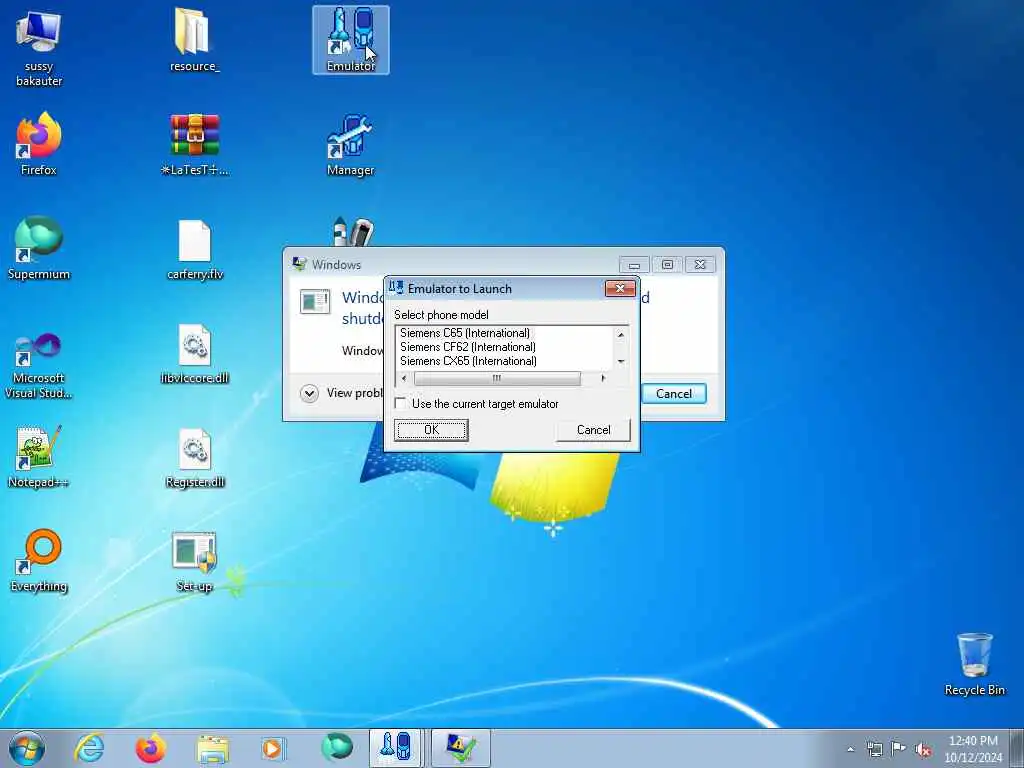Click phone list scroll down arrow
Screen dimensions: 1024x768
tap(620, 361)
